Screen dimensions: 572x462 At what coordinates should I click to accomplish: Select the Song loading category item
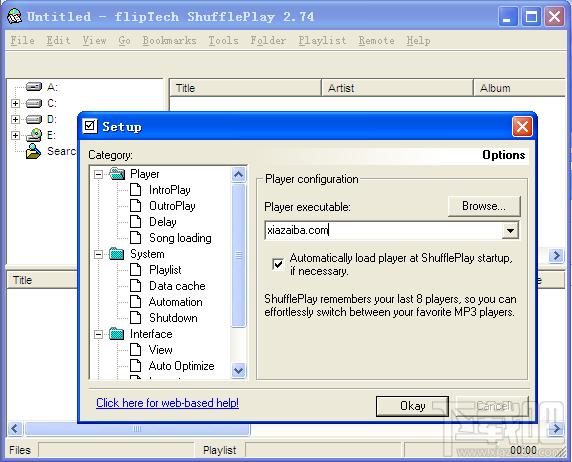point(180,238)
